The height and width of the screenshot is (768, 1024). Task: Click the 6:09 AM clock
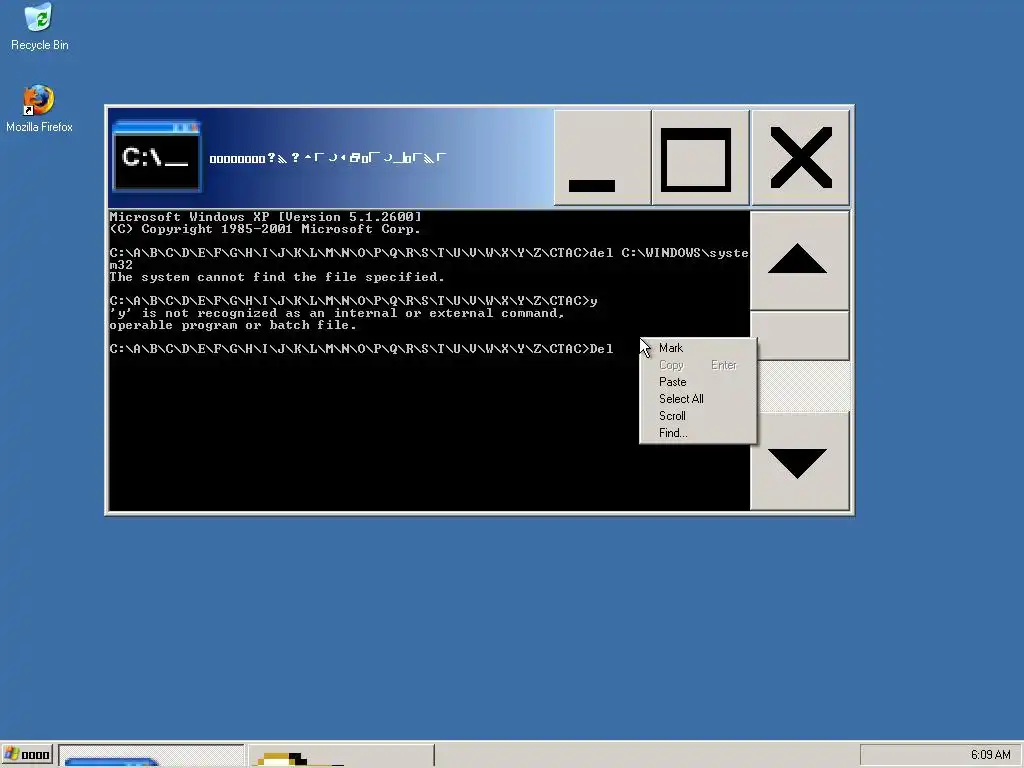coord(990,755)
